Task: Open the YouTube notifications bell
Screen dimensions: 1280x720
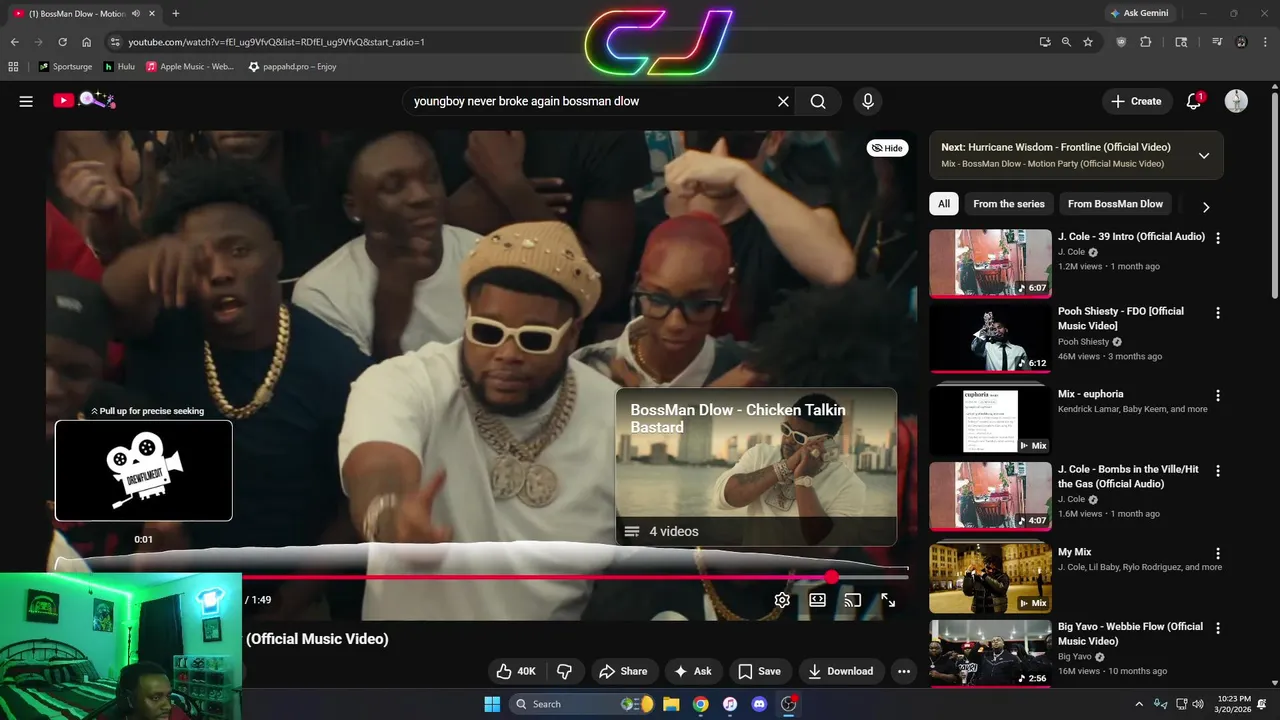Action: tap(1194, 101)
